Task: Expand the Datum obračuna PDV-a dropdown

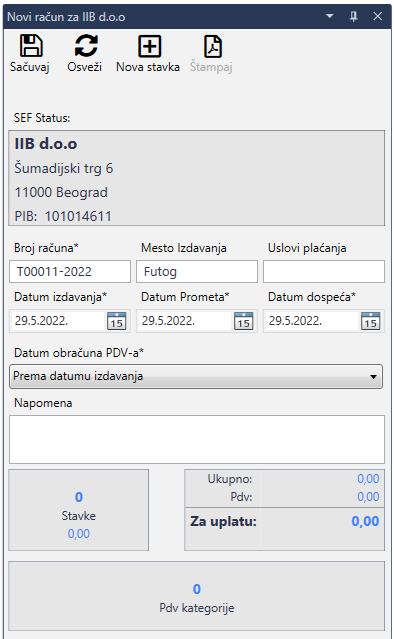Action: click(x=196, y=377)
